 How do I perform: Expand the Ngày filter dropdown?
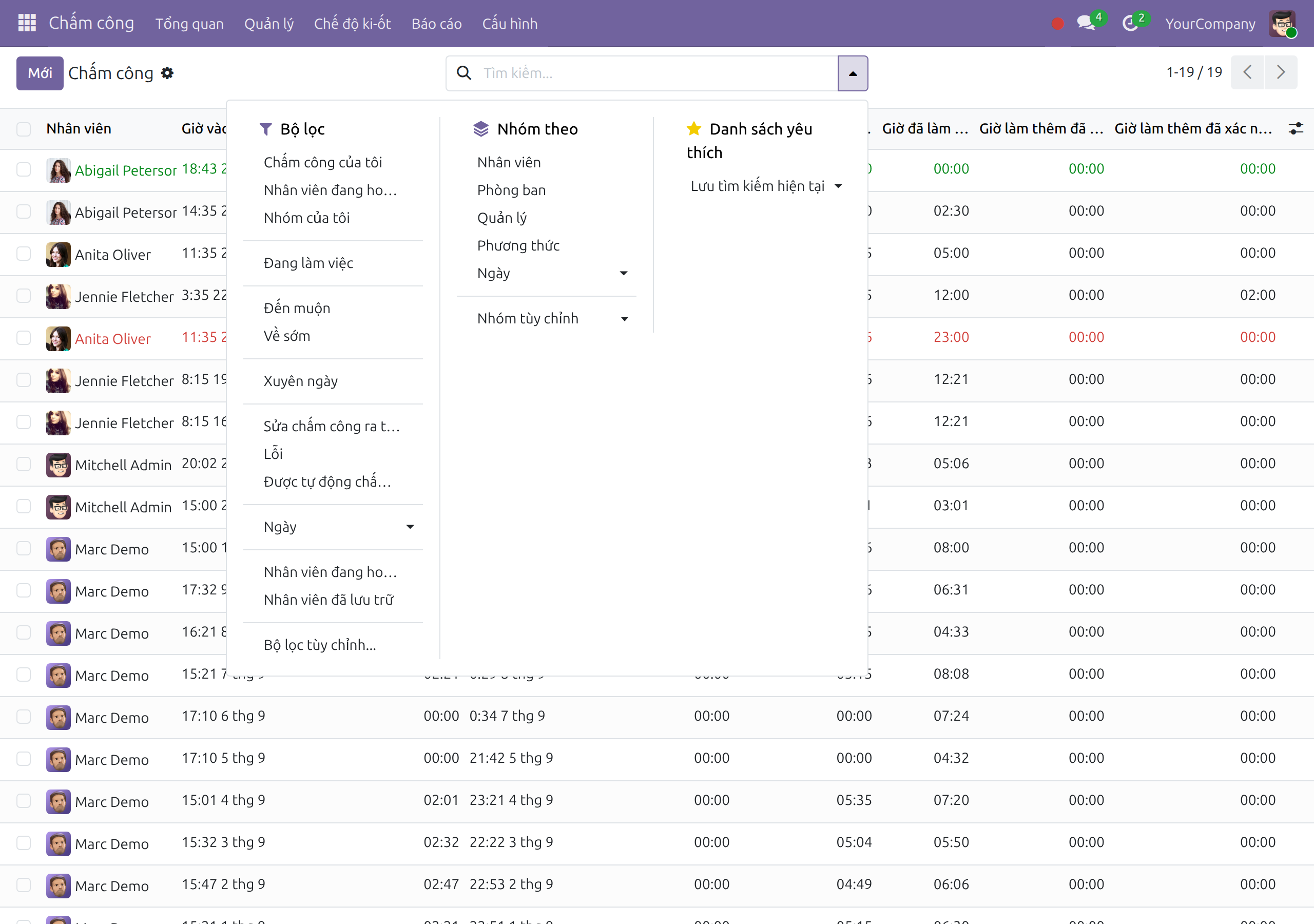pyautogui.click(x=338, y=527)
